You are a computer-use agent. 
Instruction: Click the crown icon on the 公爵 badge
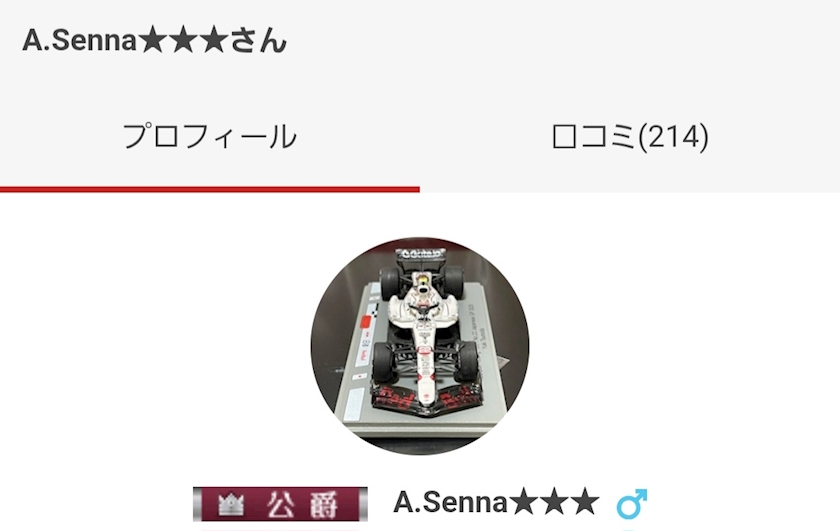tap(231, 504)
